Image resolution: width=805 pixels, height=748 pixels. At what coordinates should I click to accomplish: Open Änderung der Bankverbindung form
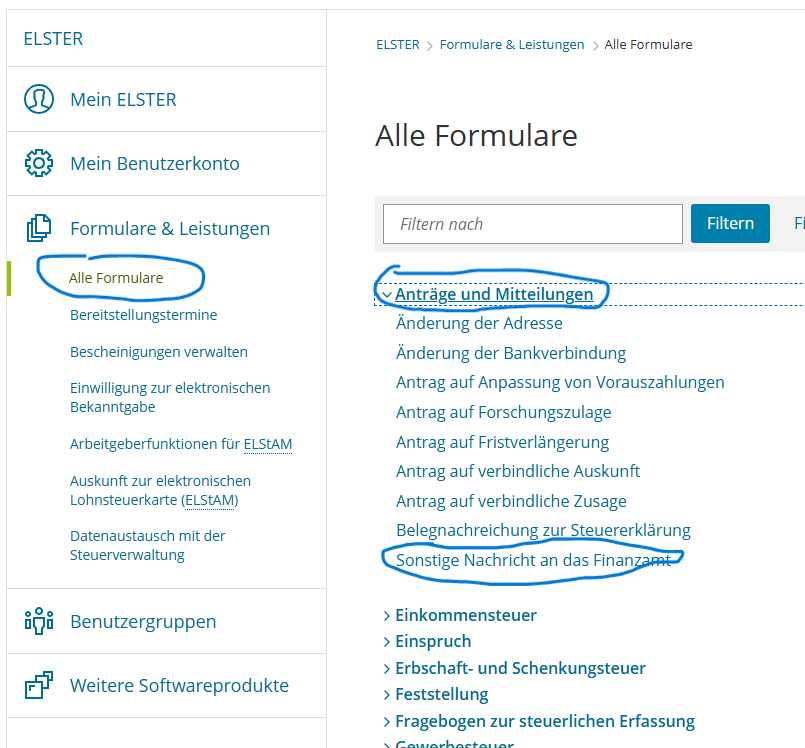[x=510, y=353]
